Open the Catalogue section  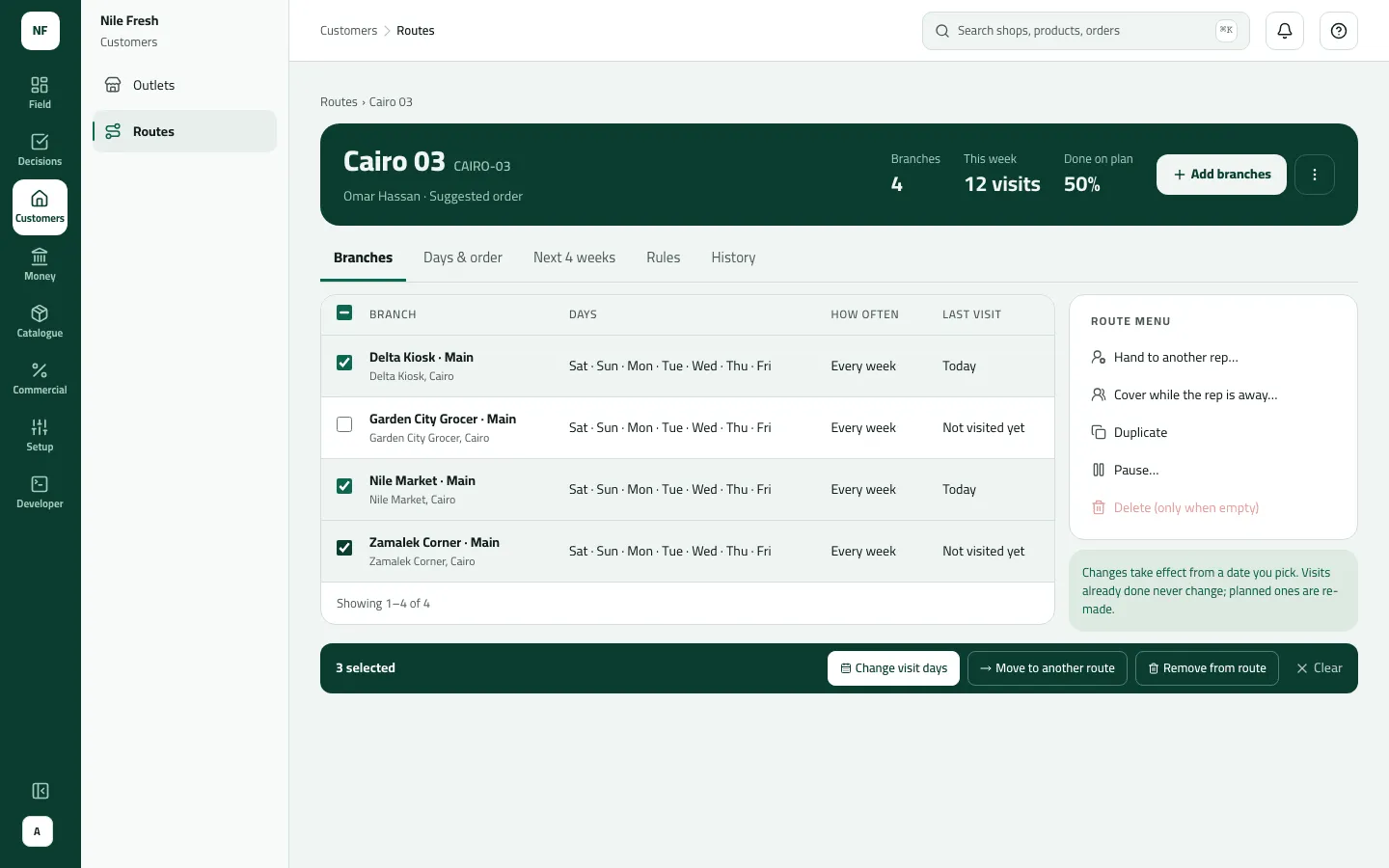click(40, 322)
